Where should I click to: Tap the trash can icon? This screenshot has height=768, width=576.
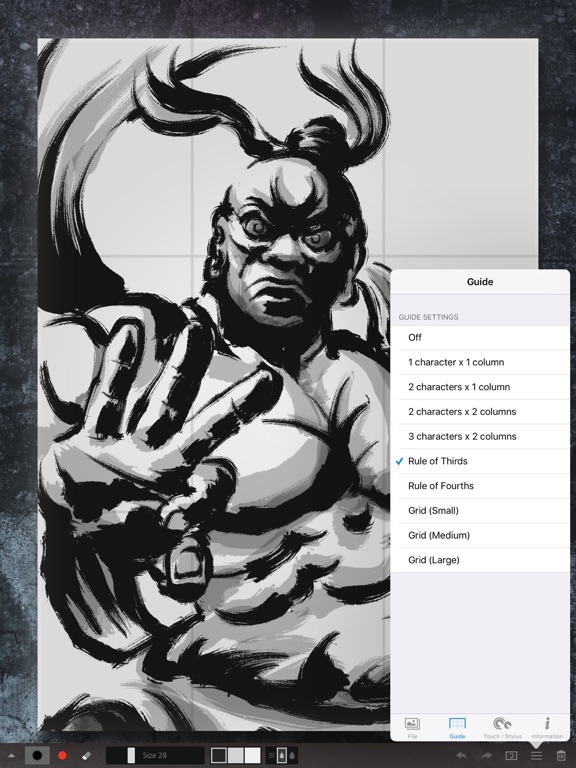pyautogui.click(x=561, y=756)
